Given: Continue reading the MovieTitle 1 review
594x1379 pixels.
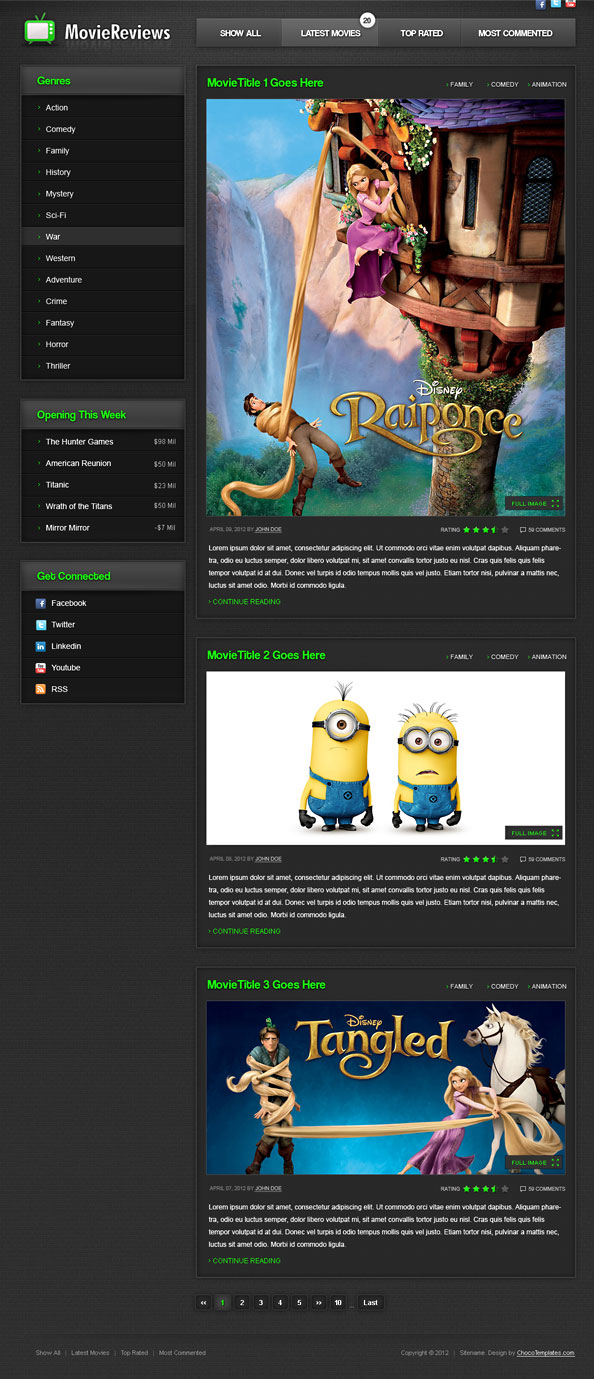Looking at the screenshot, I should 245,602.
